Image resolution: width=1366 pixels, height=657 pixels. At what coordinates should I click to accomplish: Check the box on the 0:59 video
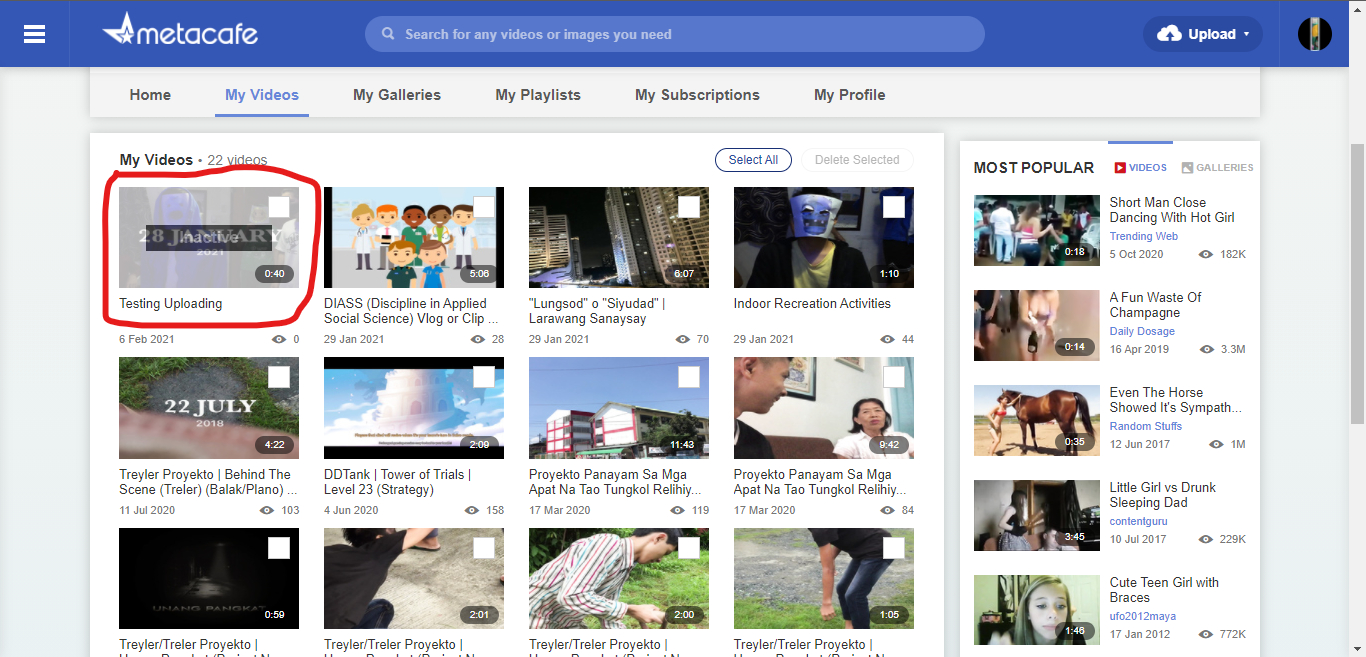point(279,548)
